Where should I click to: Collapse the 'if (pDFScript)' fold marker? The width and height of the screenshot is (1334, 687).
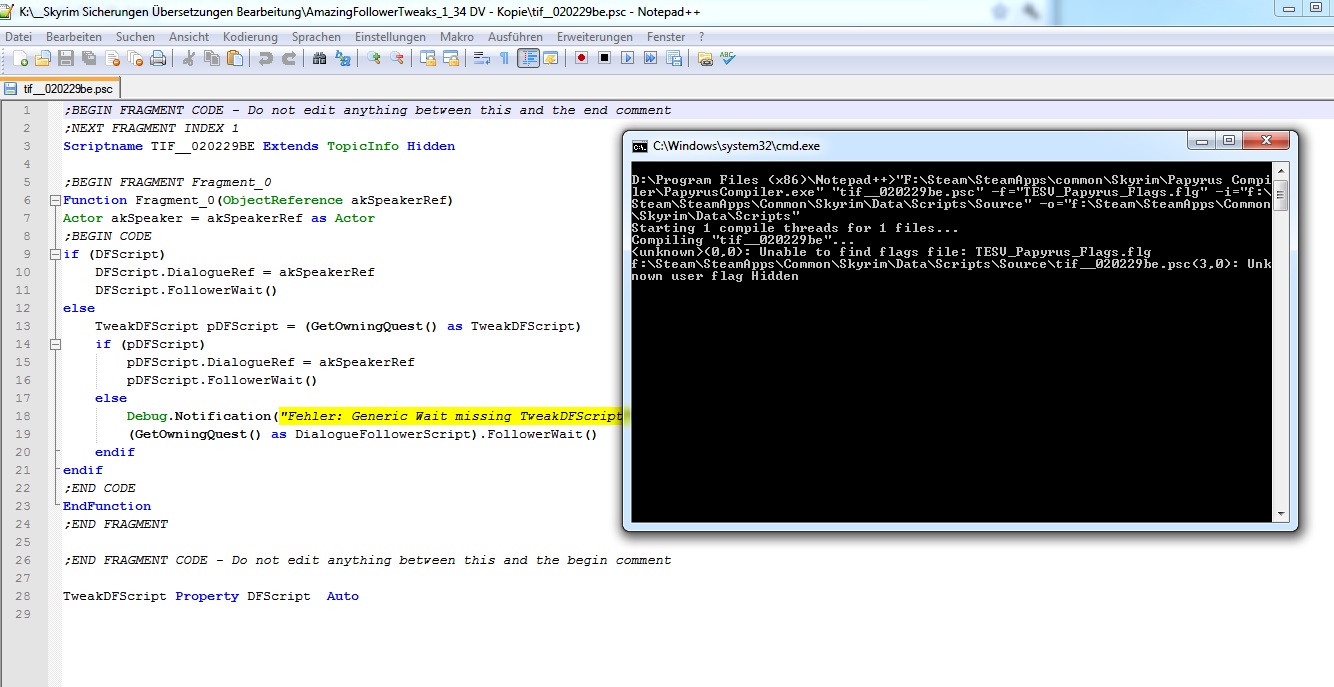coord(54,344)
